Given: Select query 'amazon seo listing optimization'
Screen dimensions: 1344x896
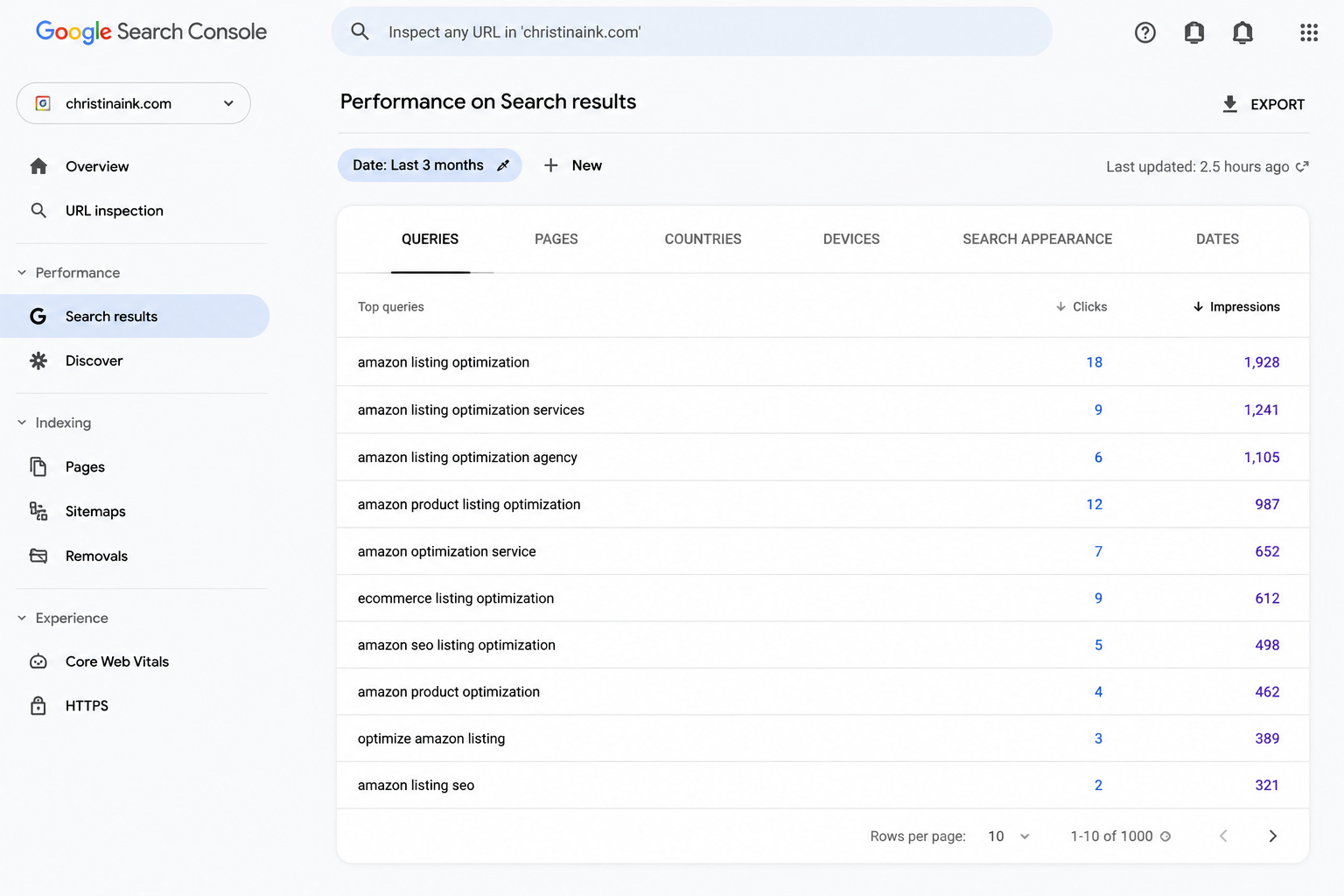Looking at the screenshot, I should [457, 645].
